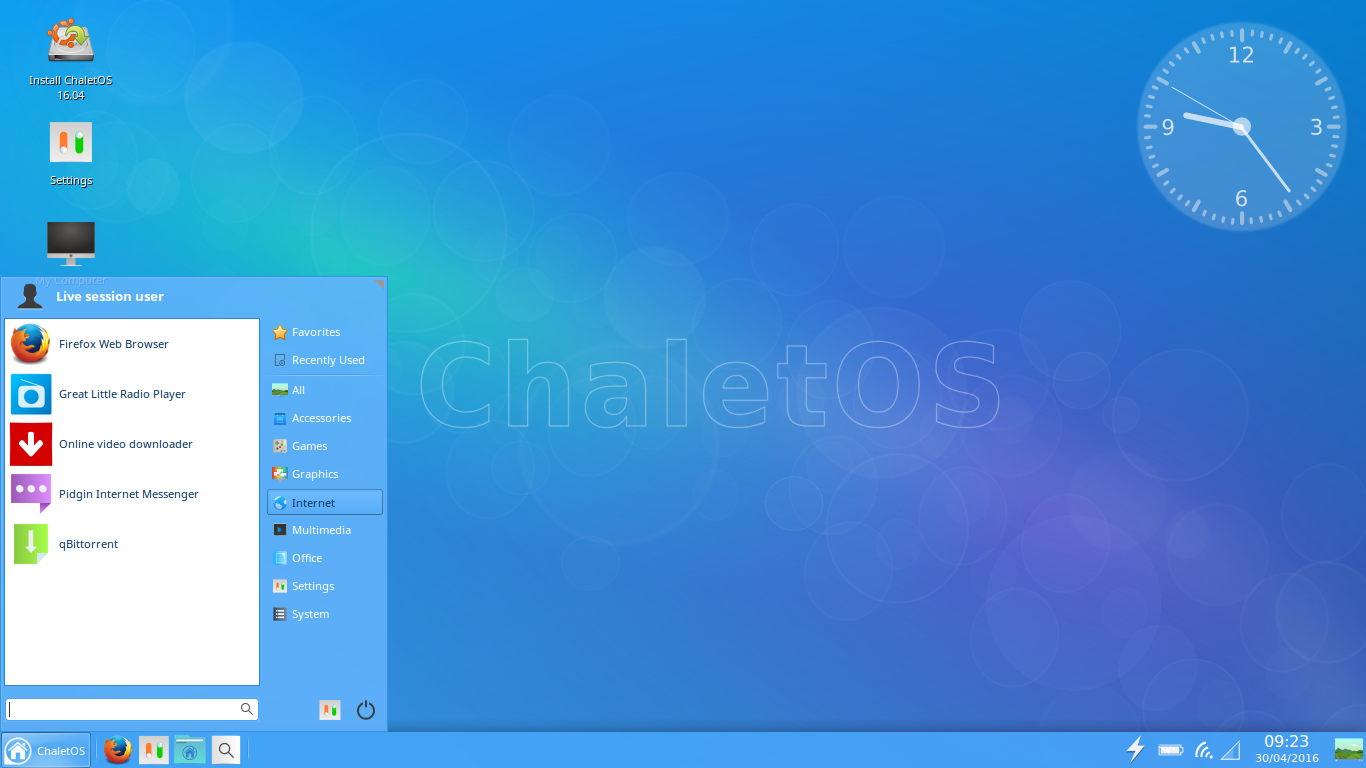Open the search tool in the taskbar

(x=226, y=750)
